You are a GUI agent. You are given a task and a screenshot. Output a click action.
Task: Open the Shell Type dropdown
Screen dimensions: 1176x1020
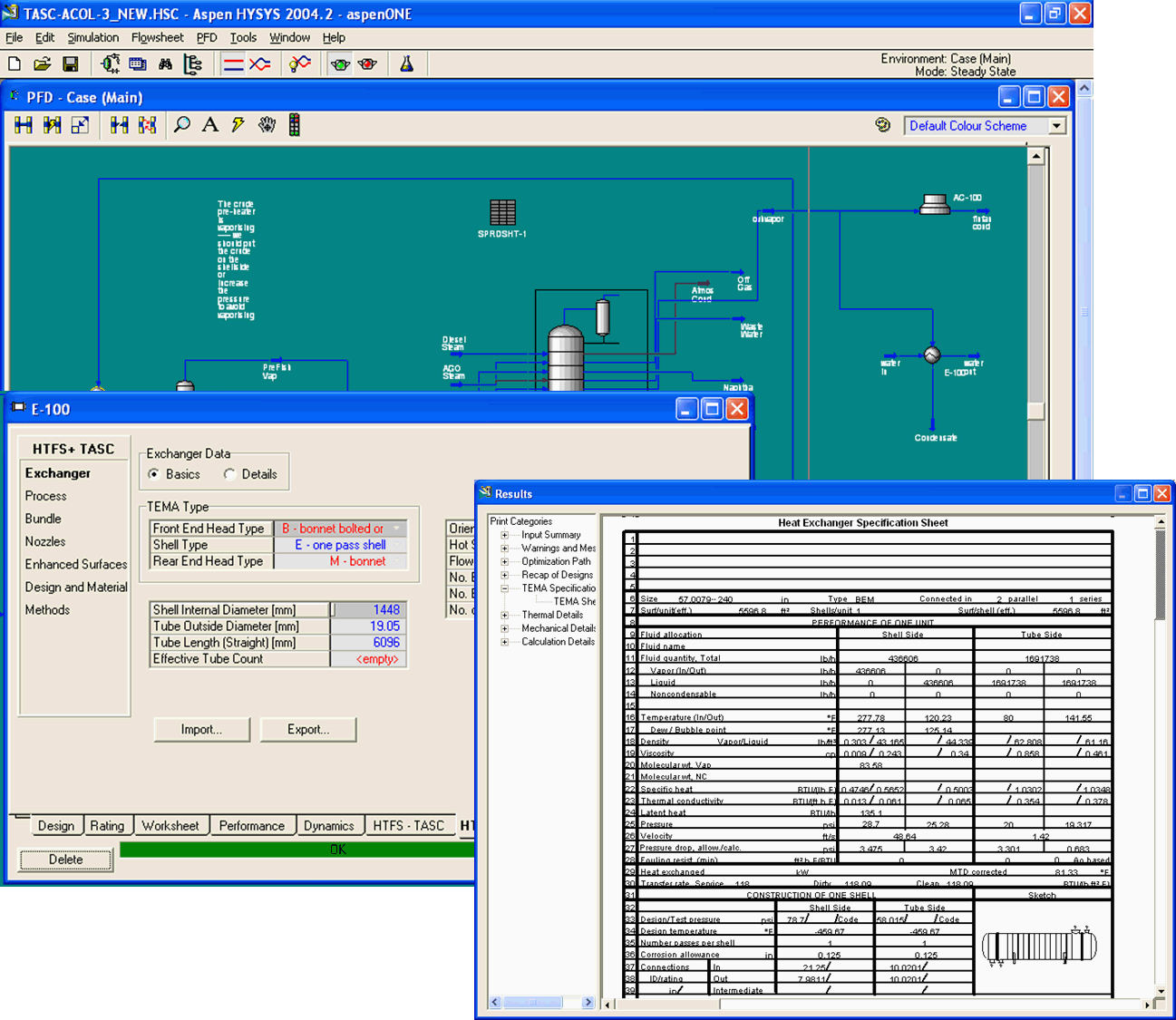click(x=396, y=545)
